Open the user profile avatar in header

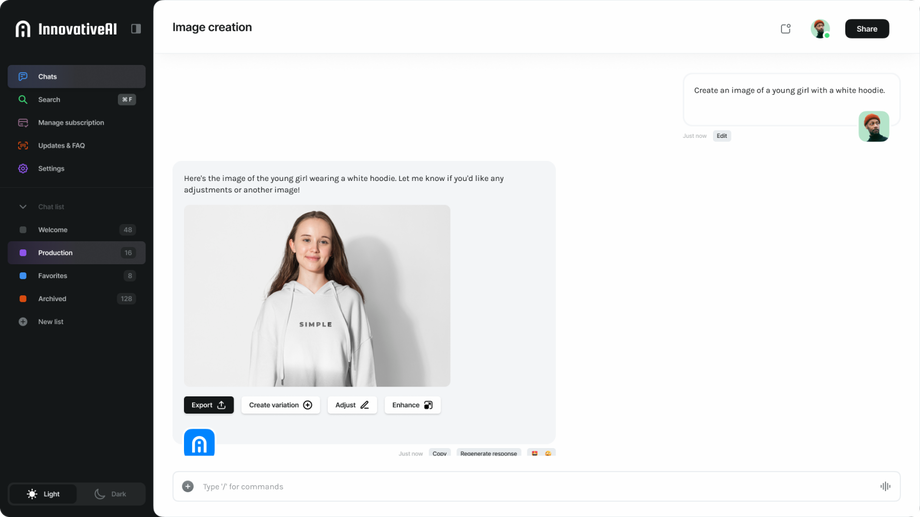(820, 29)
